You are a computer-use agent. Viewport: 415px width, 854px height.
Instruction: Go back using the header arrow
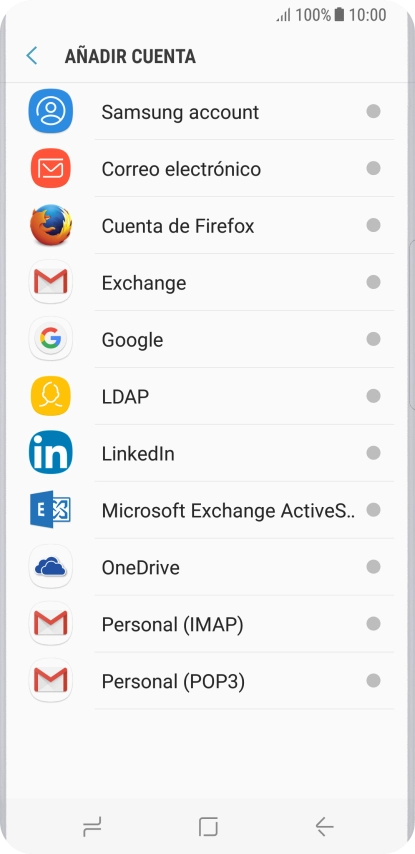click(x=32, y=56)
